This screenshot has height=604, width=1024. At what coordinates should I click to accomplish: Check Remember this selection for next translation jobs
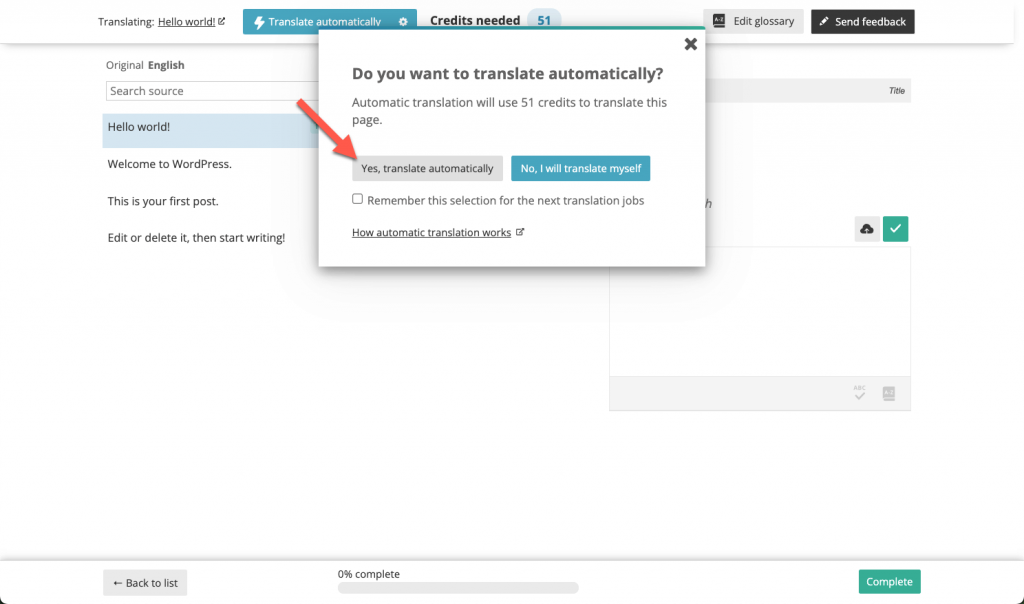357,199
